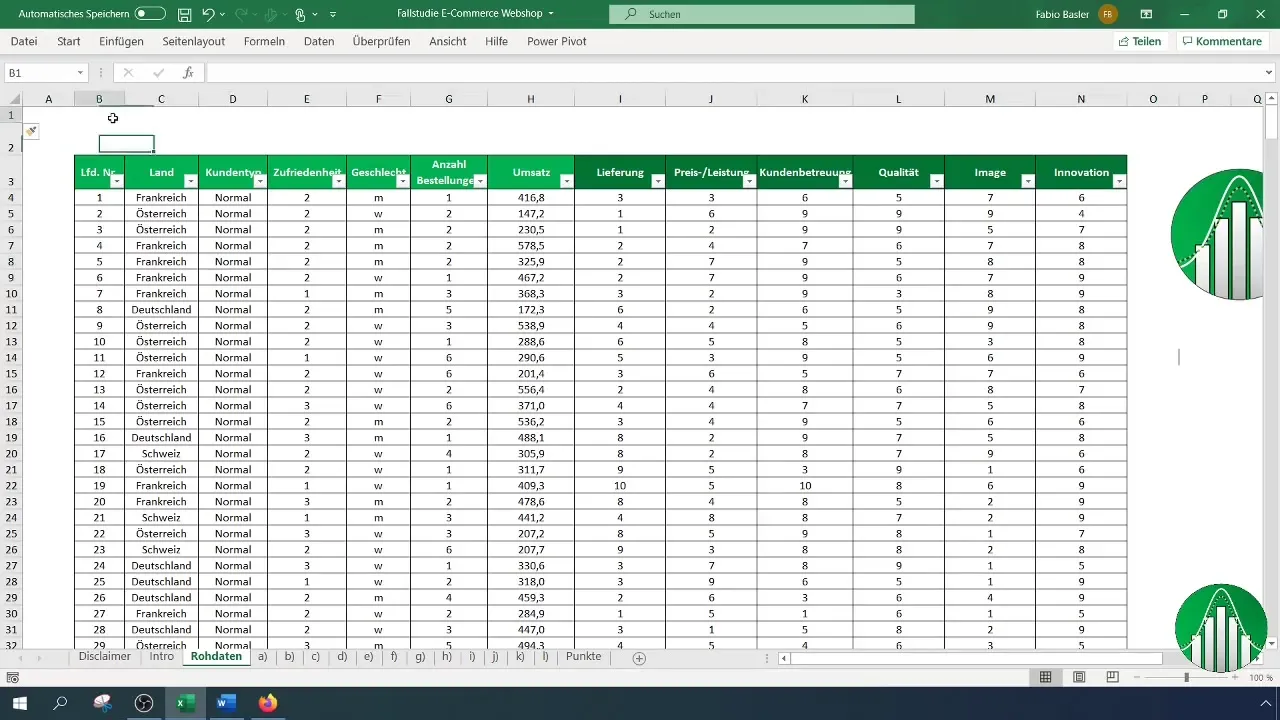Switch to Page Break Preview icon

(1113, 677)
